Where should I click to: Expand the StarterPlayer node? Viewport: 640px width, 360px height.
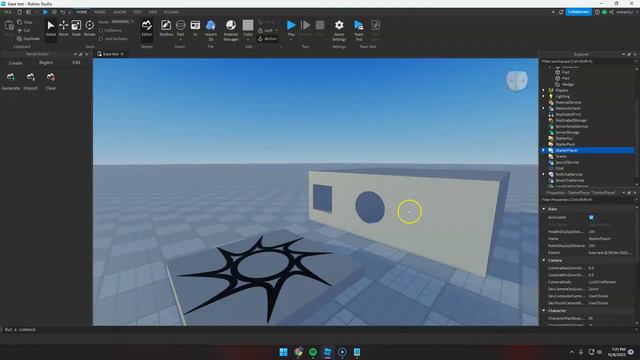click(x=543, y=151)
